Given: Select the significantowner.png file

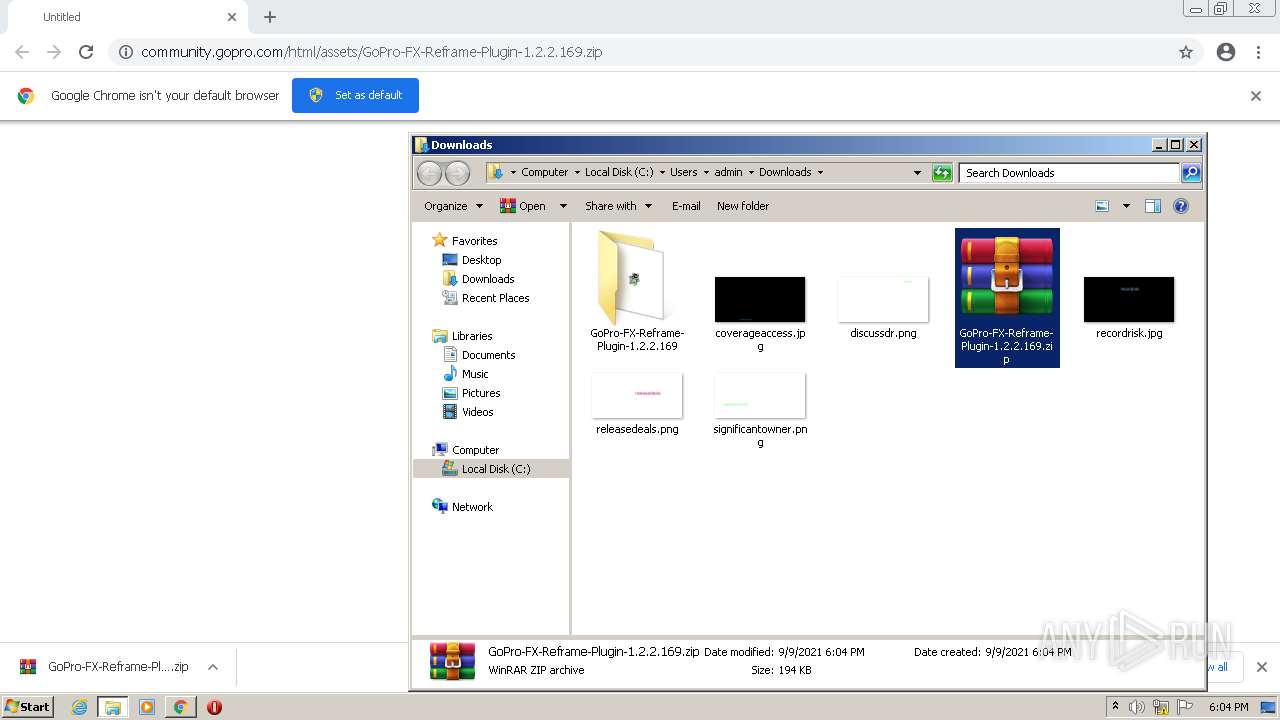Looking at the screenshot, I should click(x=760, y=410).
